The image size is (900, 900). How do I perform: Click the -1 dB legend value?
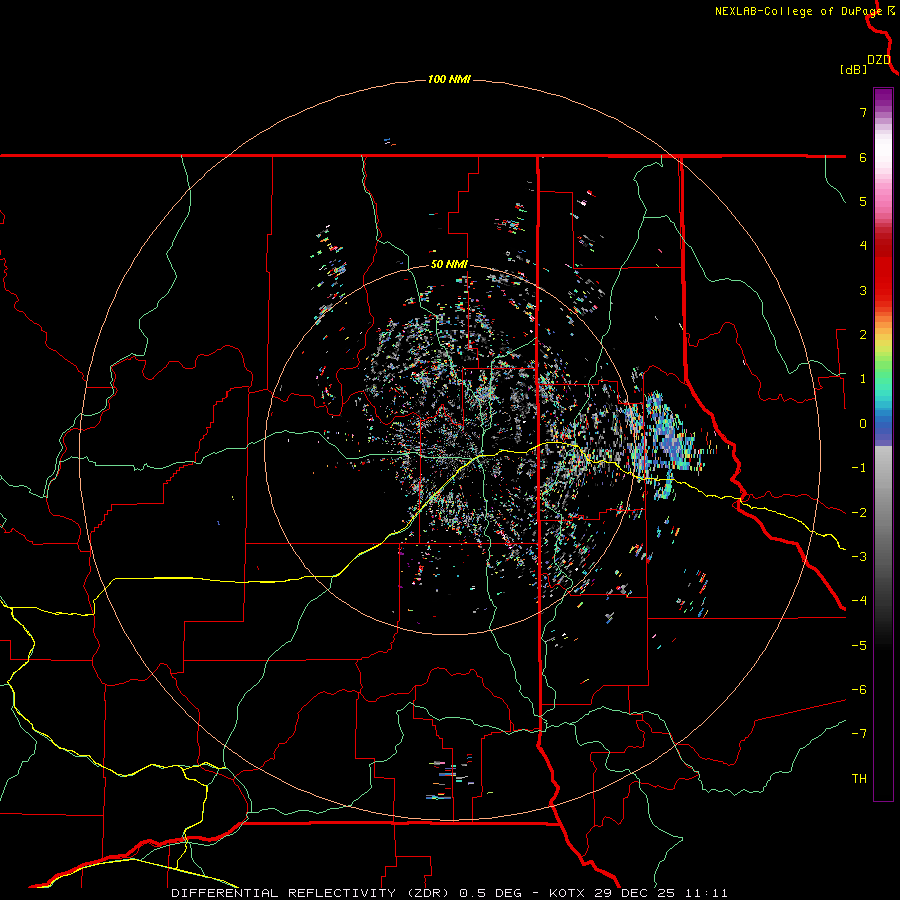tap(859, 468)
